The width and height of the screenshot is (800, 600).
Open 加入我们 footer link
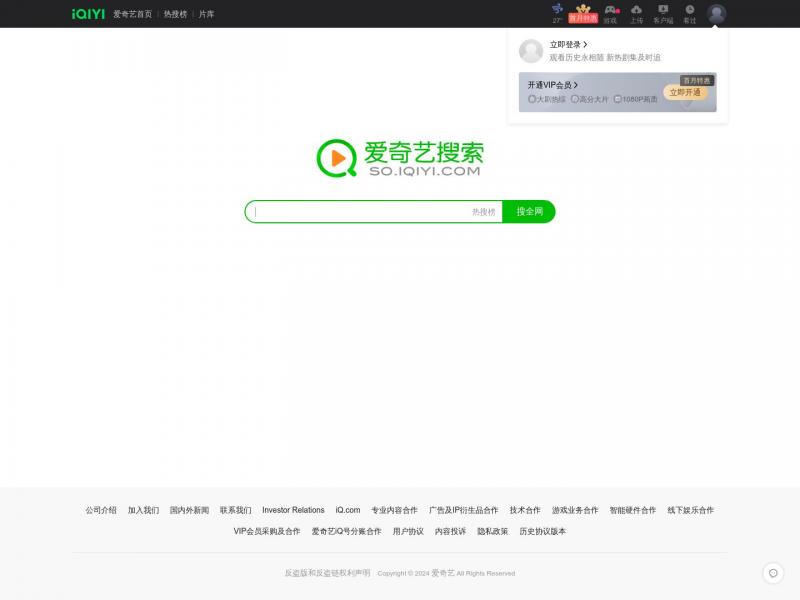tap(143, 510)
